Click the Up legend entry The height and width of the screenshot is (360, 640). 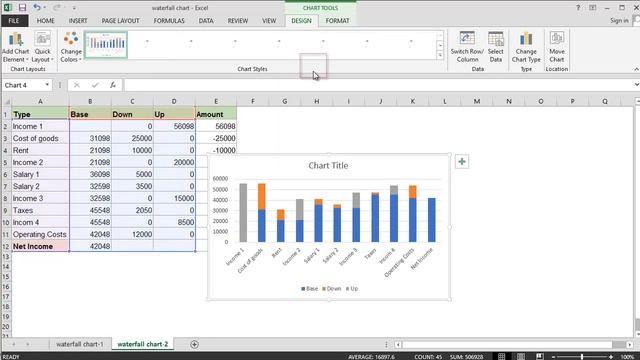(x=351, y=289)
